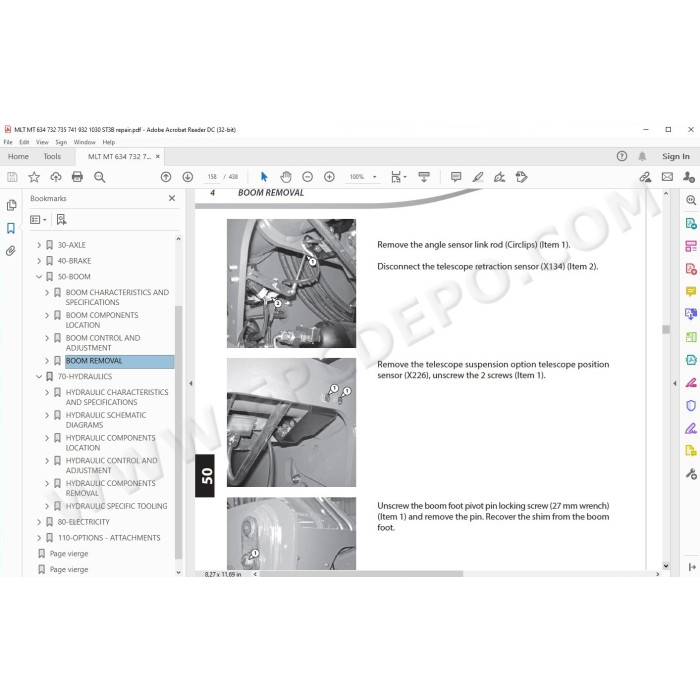The image size is (700, 700).
Task: Open the Protect shield tool
Action: click(691, 406)
